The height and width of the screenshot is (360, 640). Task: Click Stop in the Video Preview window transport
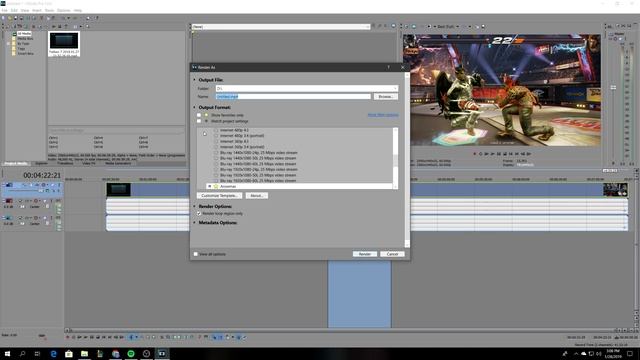coord(505,154)
